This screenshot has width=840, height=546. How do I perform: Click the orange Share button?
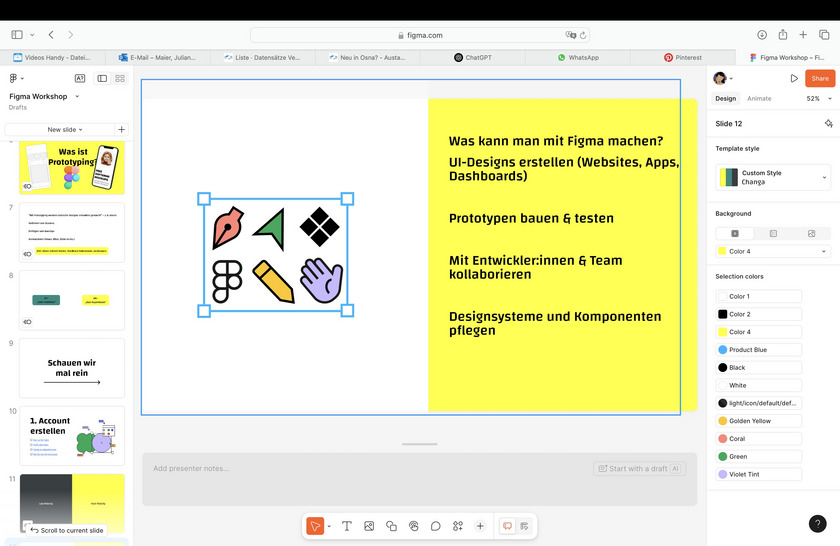point(820,78)
